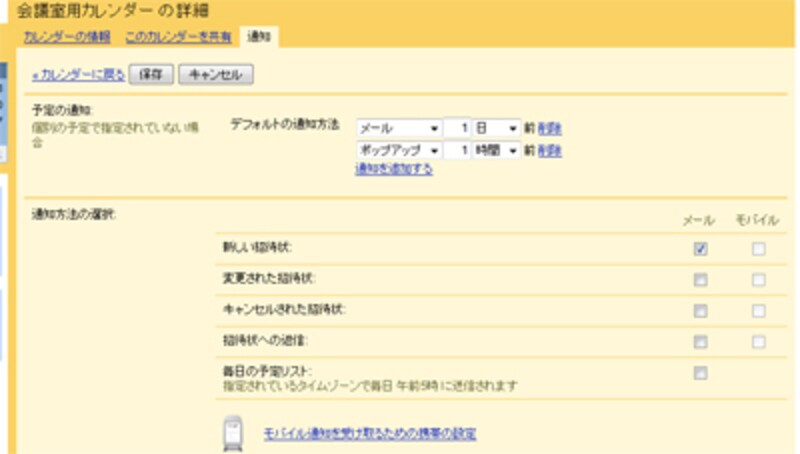Viewport: 800px width, 454px height.
Task: Click the 通知を追加する link
Action: [x=394, y=169]
